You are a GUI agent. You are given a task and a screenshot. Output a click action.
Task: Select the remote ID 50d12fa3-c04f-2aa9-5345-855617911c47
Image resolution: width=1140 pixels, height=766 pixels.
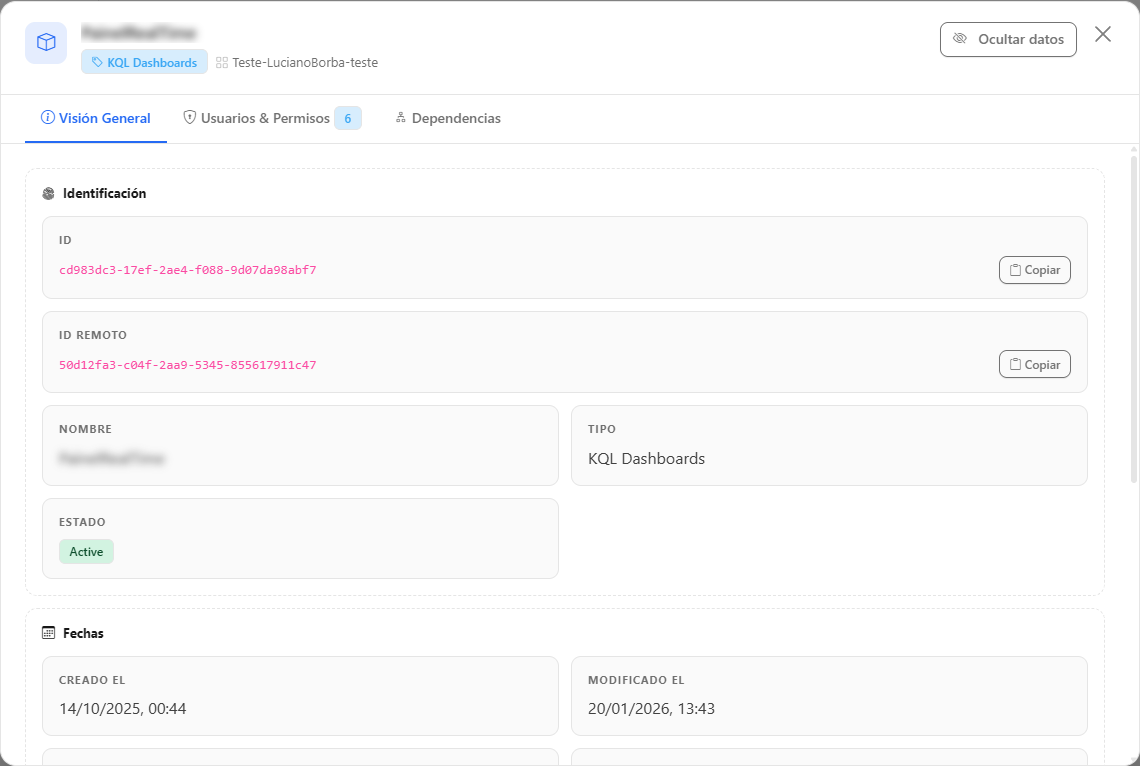tap(188, 365)
